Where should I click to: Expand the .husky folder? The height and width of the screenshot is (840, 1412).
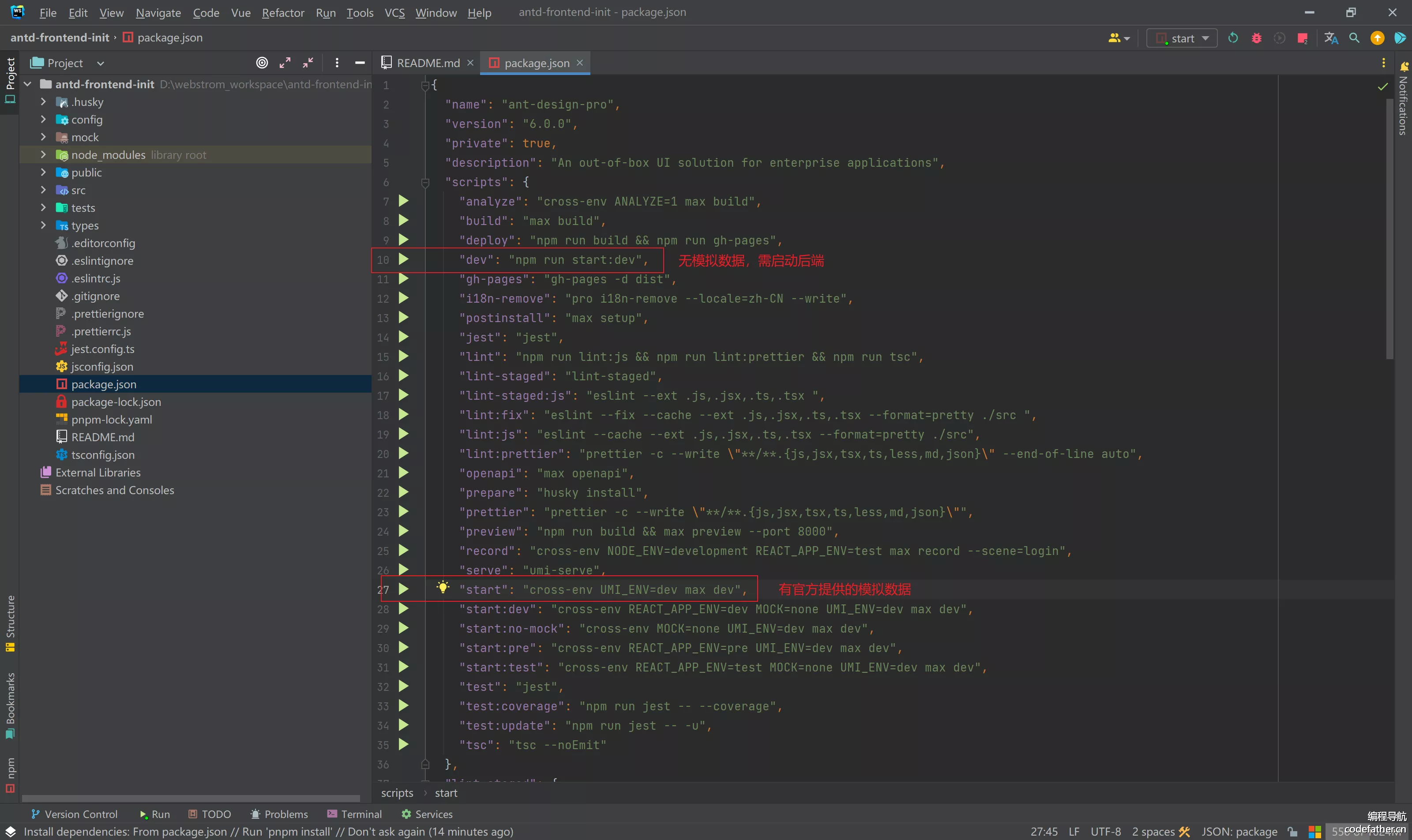(x=43, y=102)
